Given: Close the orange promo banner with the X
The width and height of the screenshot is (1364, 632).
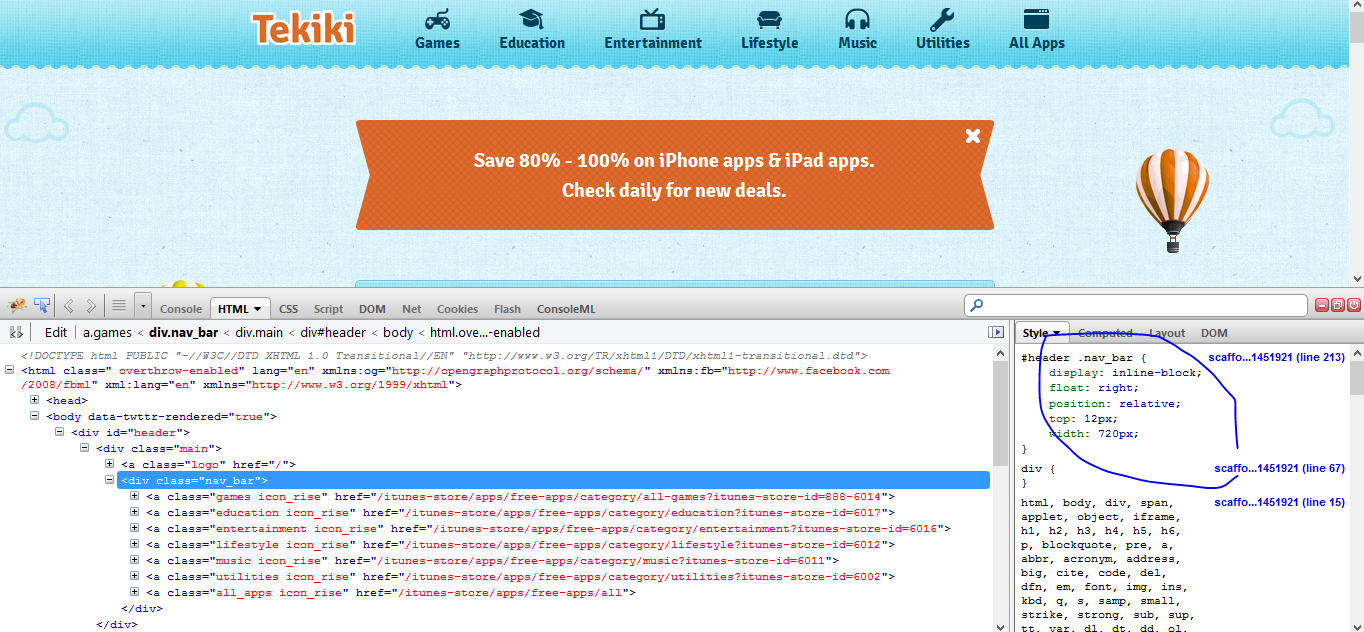Looking at the screenshot, I should tap(973, 136).
